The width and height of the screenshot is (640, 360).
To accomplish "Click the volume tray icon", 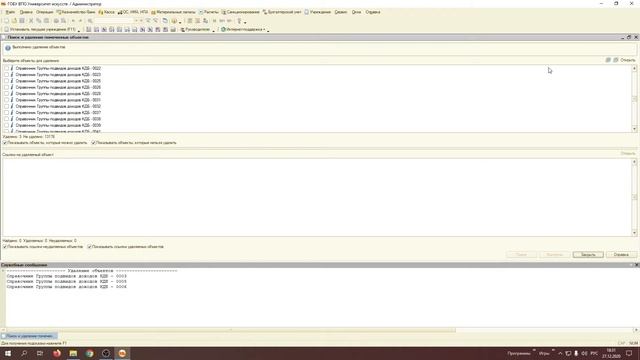I will click(x=584, y=353).
